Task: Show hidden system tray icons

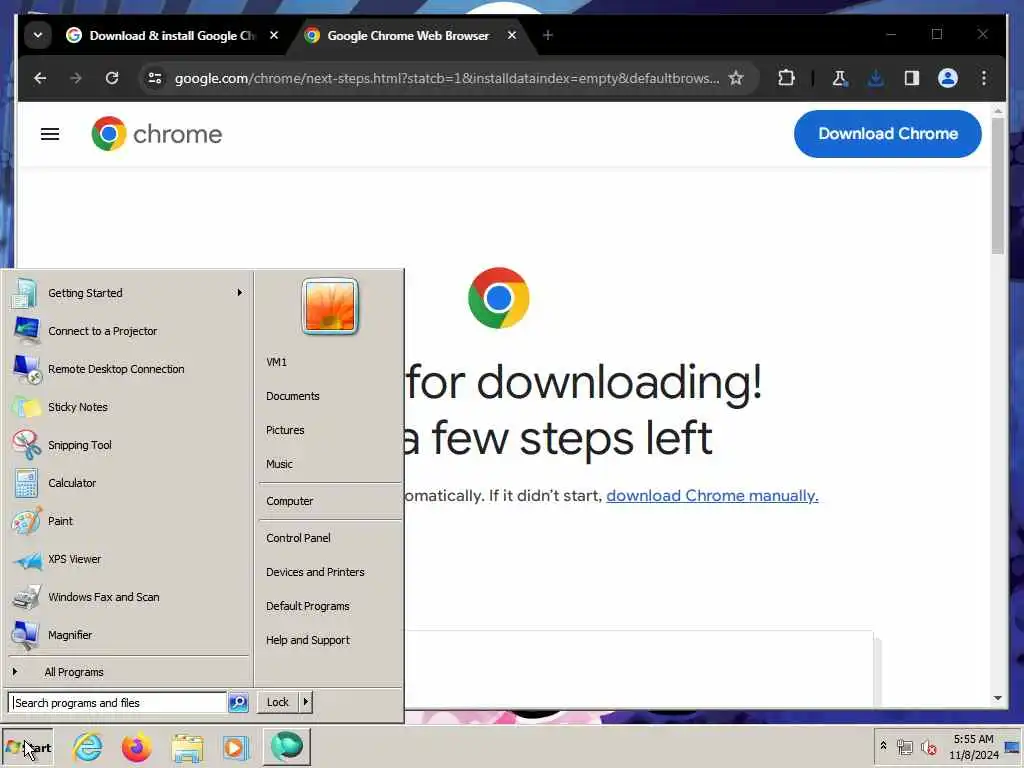Action: tap(883, 745)
